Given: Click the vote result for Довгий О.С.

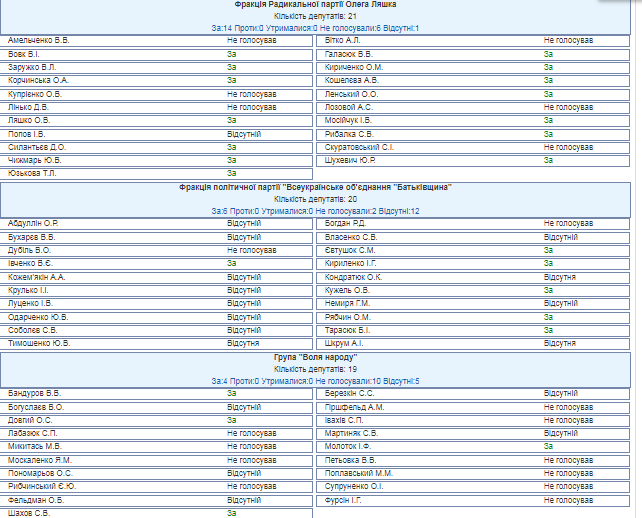Looking at the screenshot, I should (x=231, y=420).
